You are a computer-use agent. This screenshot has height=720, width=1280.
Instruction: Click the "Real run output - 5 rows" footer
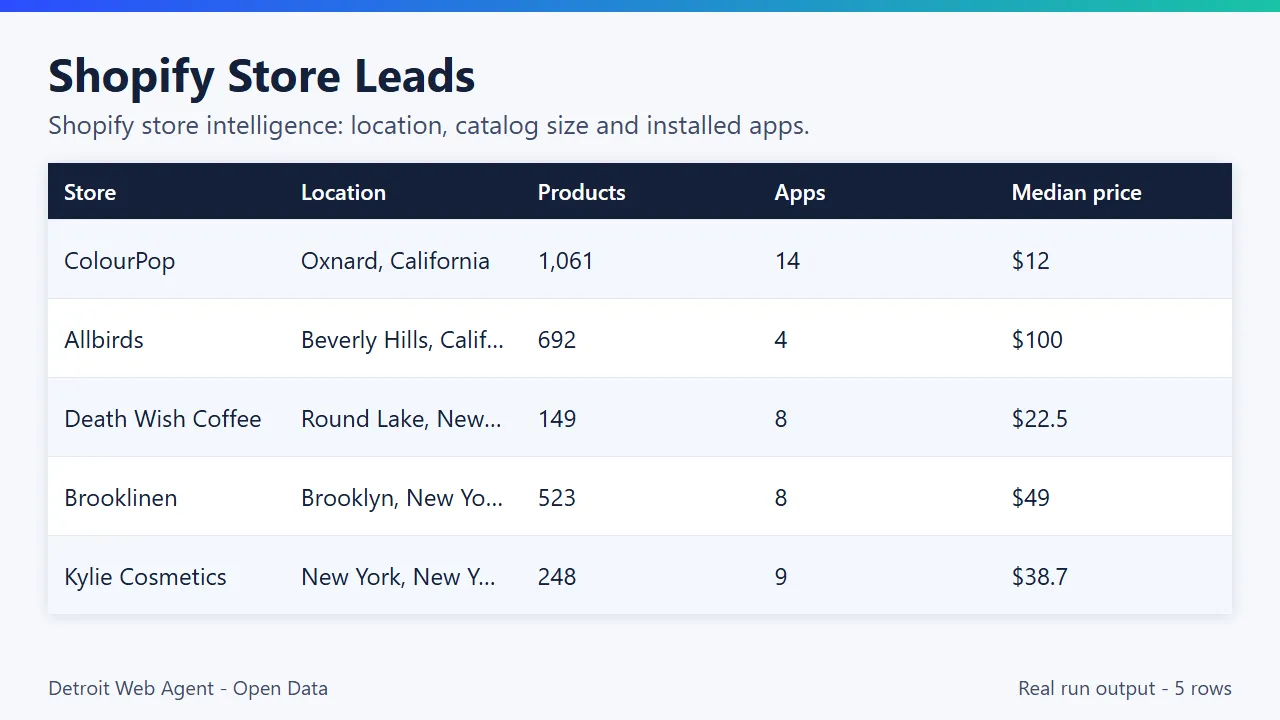(x=1125, y=689)
